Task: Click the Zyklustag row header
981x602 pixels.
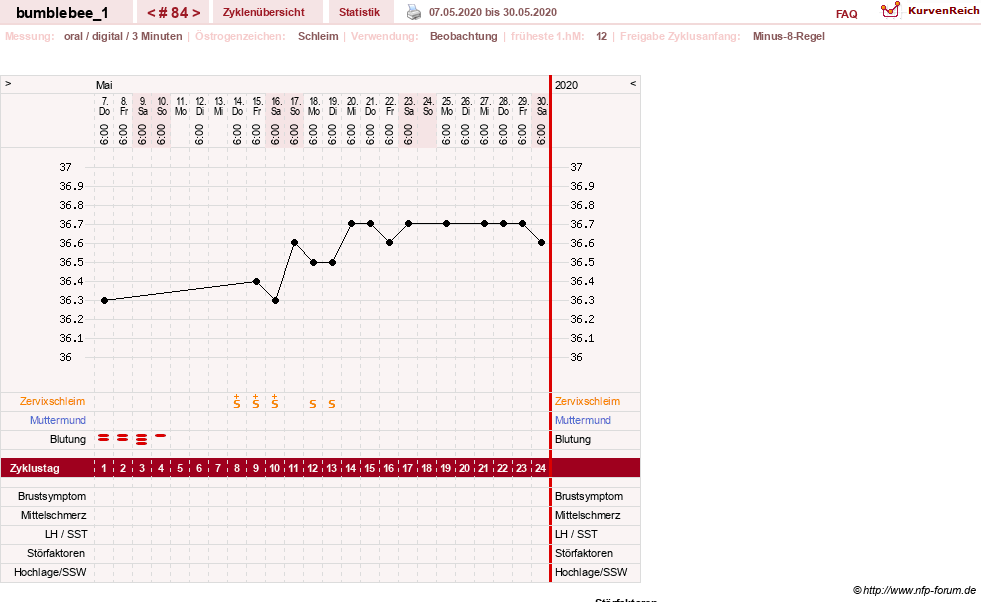Action: [x=35, y=468]
